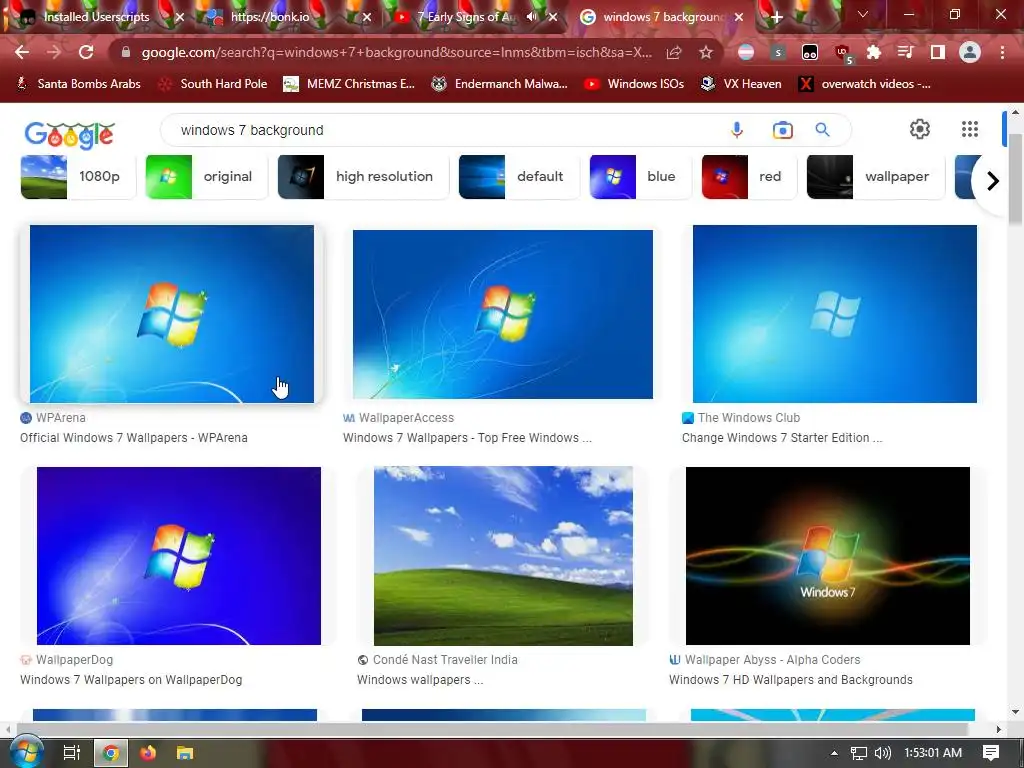Viewport: 1024px width, 768px height.
Task: Click the address bar URL field
Action: click(x=396, y=52)
